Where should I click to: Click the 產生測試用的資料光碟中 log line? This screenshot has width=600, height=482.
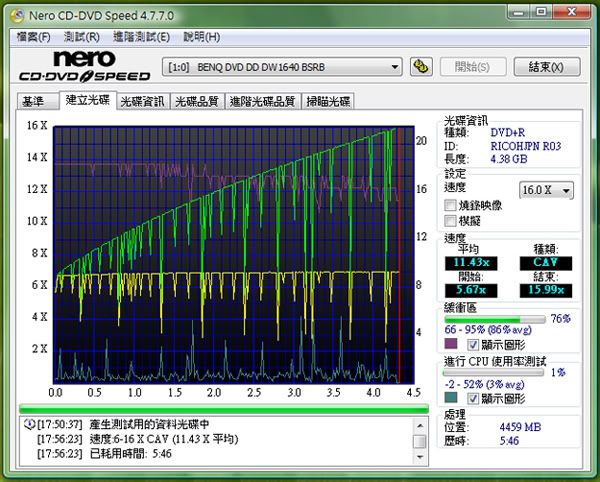point(149,424)
